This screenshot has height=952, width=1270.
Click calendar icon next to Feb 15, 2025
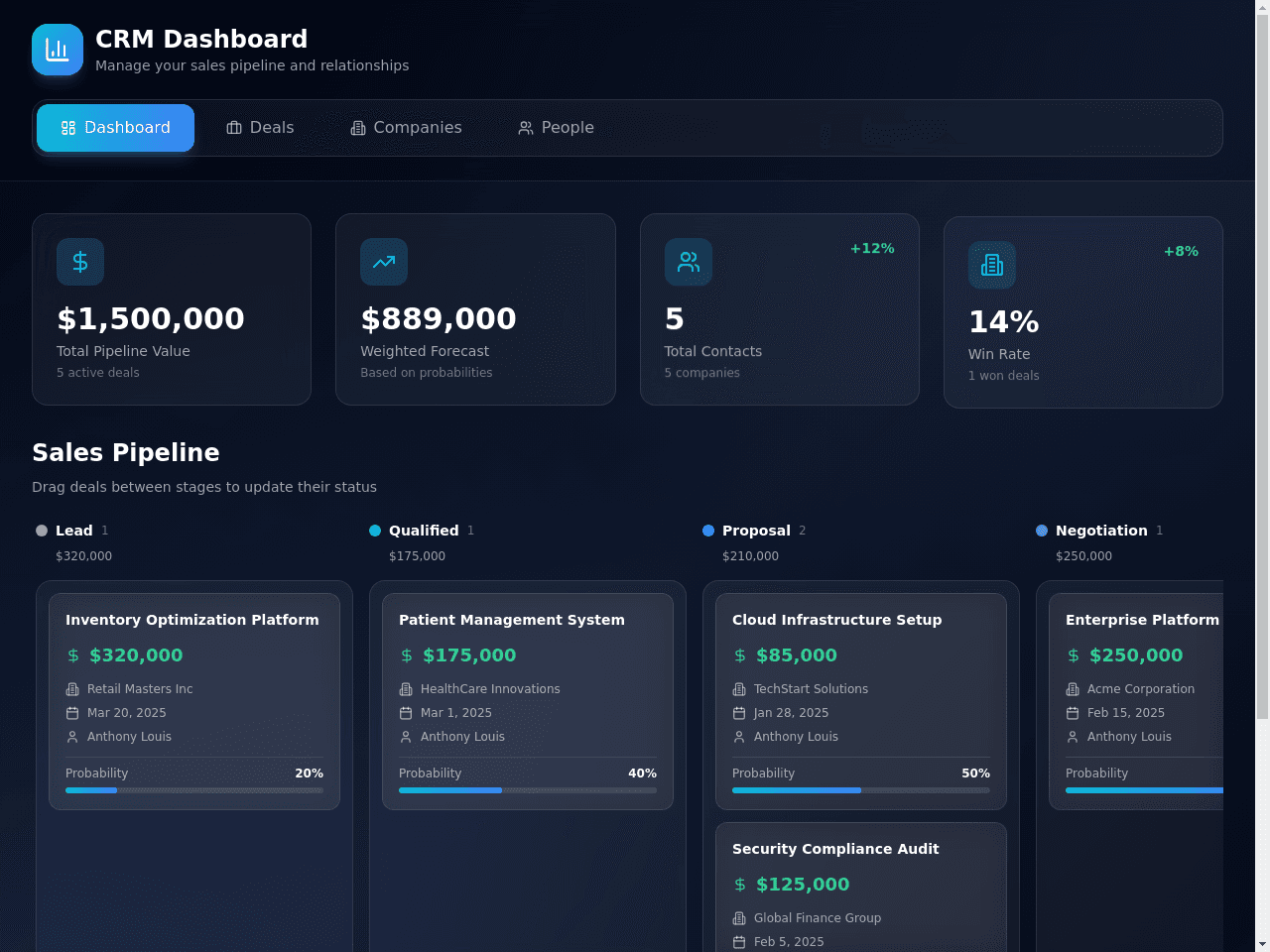tap(1073, 713)
